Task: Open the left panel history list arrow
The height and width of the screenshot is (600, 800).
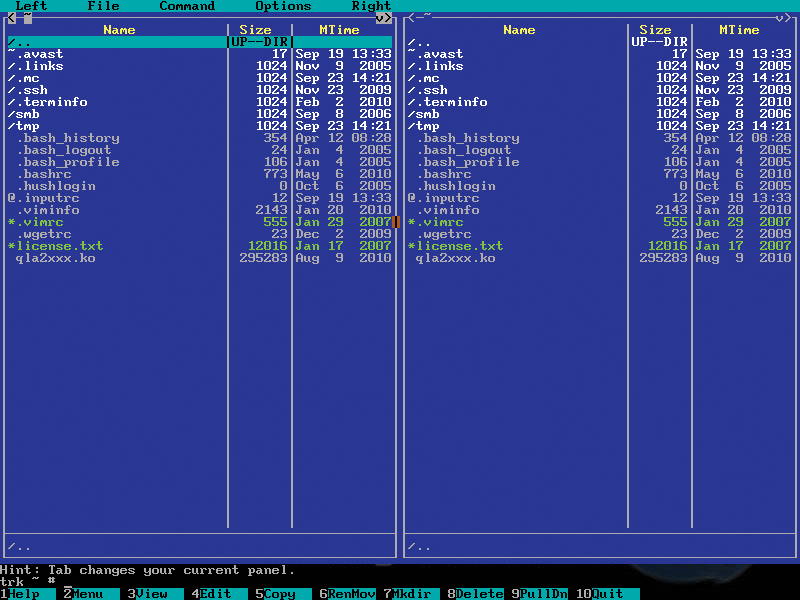Action: 379,18
